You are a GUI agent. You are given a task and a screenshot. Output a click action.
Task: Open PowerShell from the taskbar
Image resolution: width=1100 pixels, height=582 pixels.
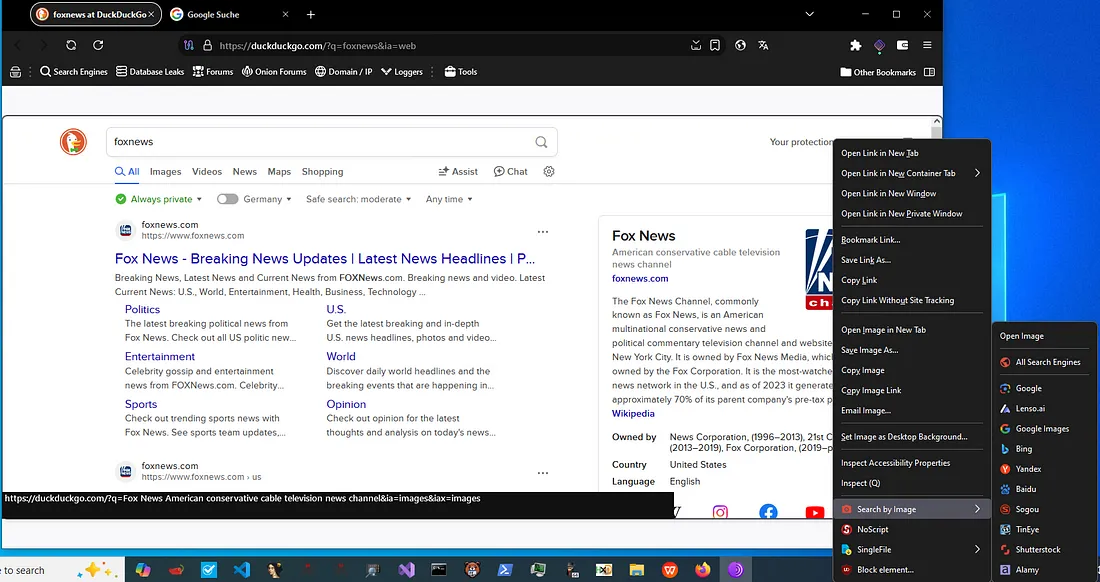(x=505, y=569)
